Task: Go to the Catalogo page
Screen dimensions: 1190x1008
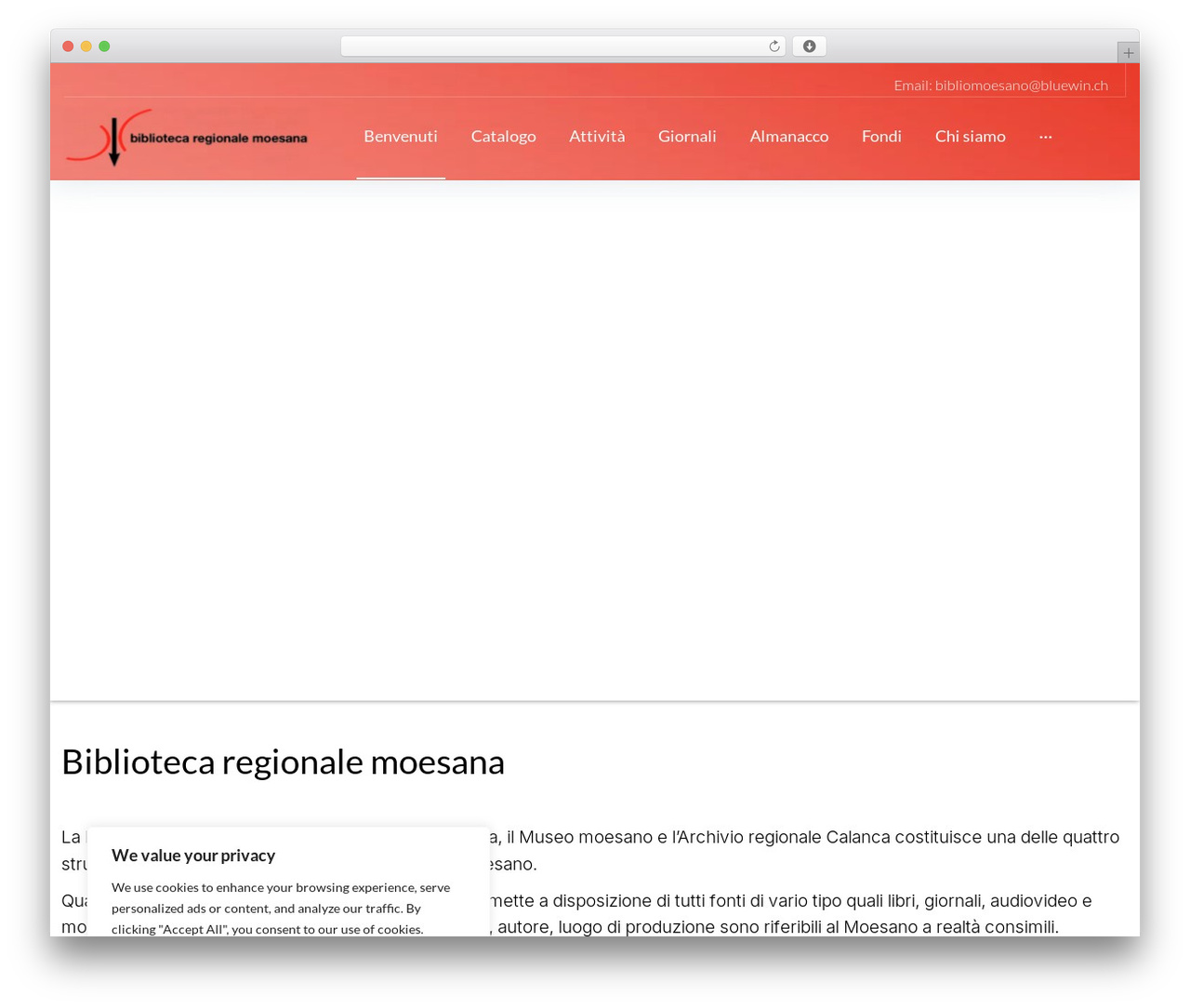Action: (x=503, y=136)
